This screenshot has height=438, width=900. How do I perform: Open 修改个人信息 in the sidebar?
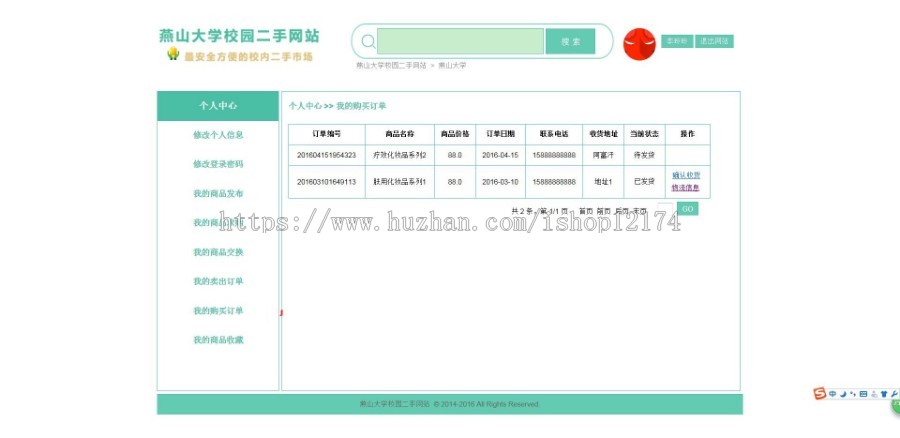218,135
